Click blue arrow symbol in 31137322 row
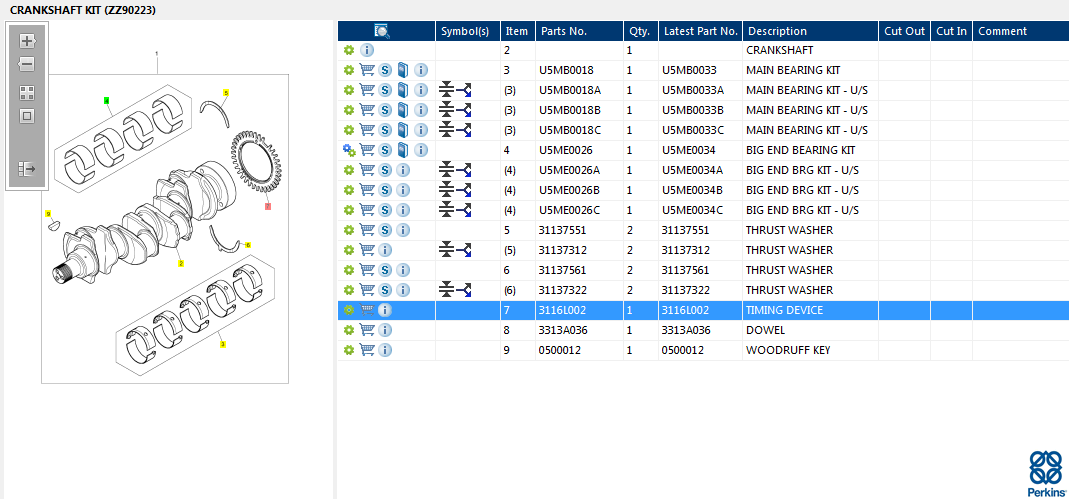 pos(464,290)
